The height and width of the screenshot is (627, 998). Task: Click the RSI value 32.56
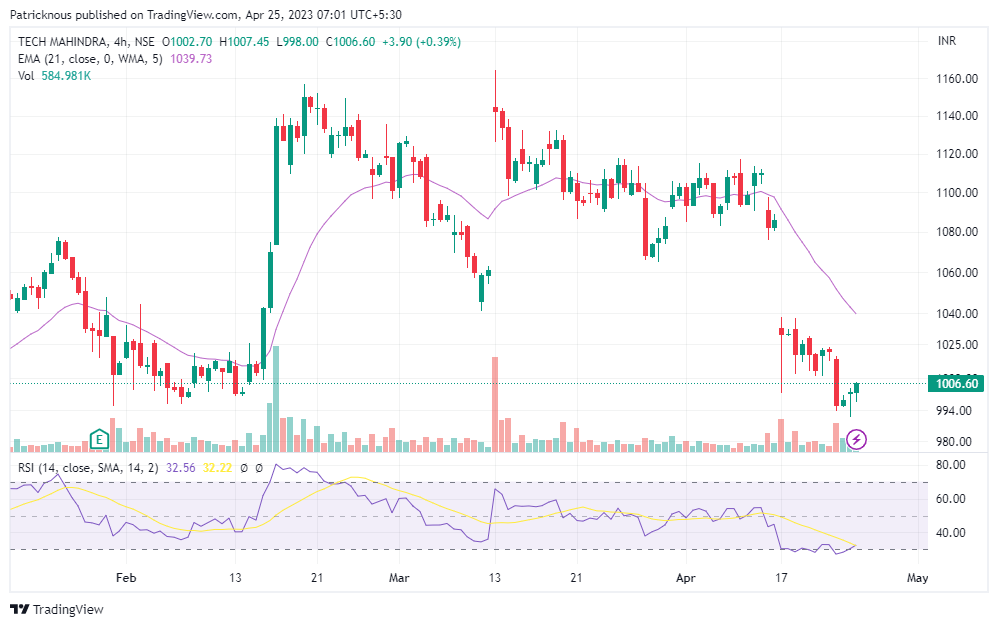pyautogui.click(x=181, y=468)
